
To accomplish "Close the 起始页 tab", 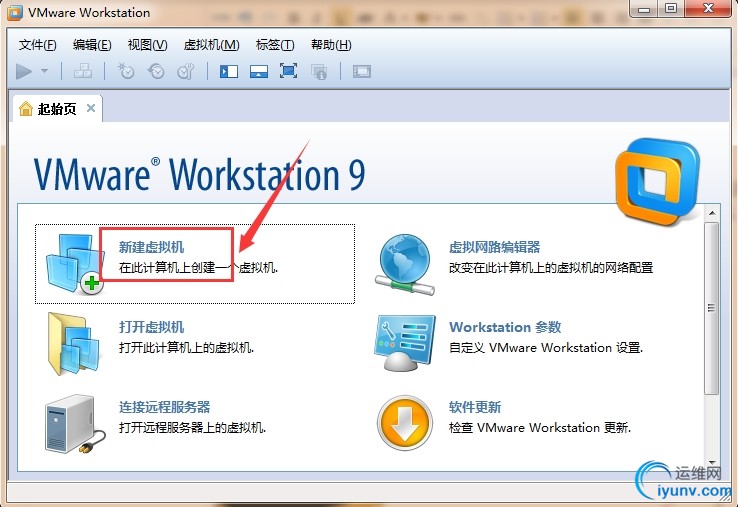I will (91, 108).
